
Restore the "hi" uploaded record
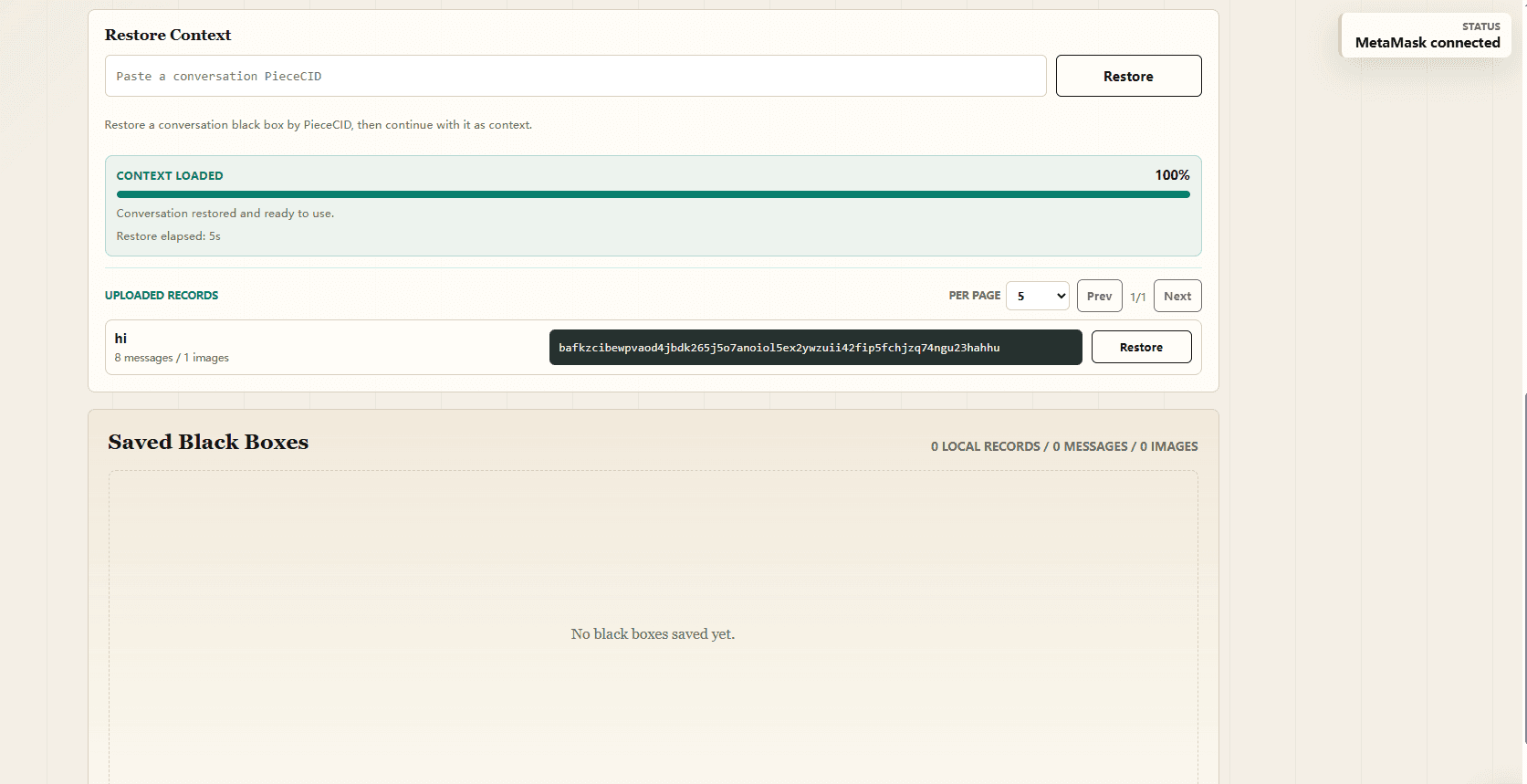tap(1141, 347)
